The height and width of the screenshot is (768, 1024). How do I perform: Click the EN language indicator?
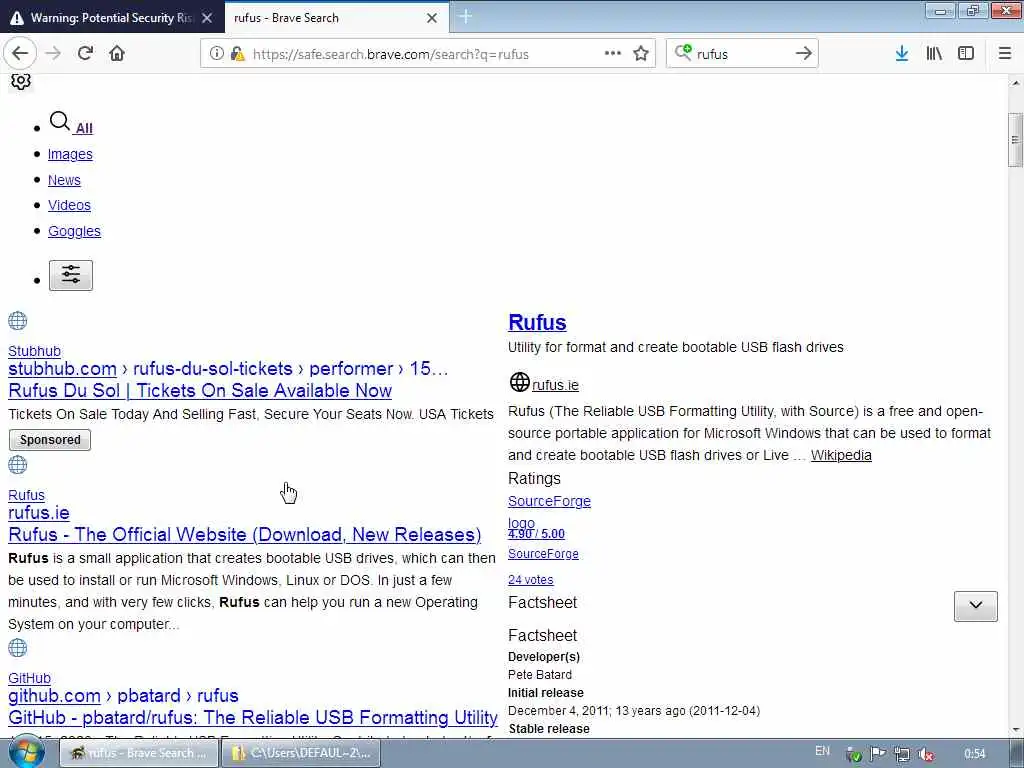click(x=822, y=751)
